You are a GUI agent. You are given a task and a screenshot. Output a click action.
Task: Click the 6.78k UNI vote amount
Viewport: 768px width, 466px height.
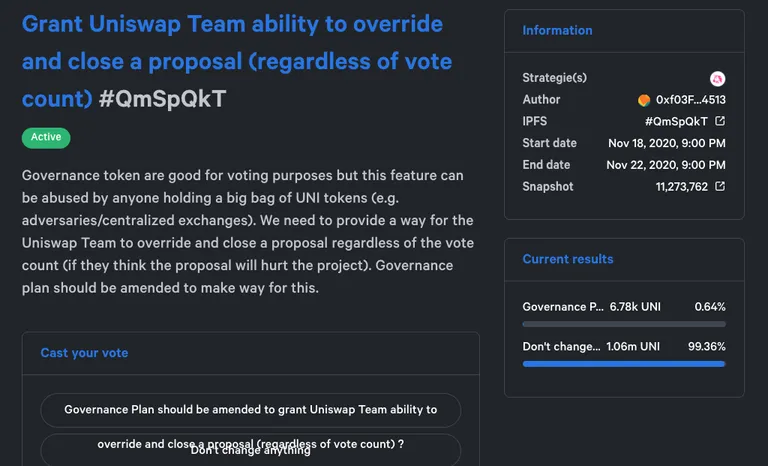(x=635, y=307)
